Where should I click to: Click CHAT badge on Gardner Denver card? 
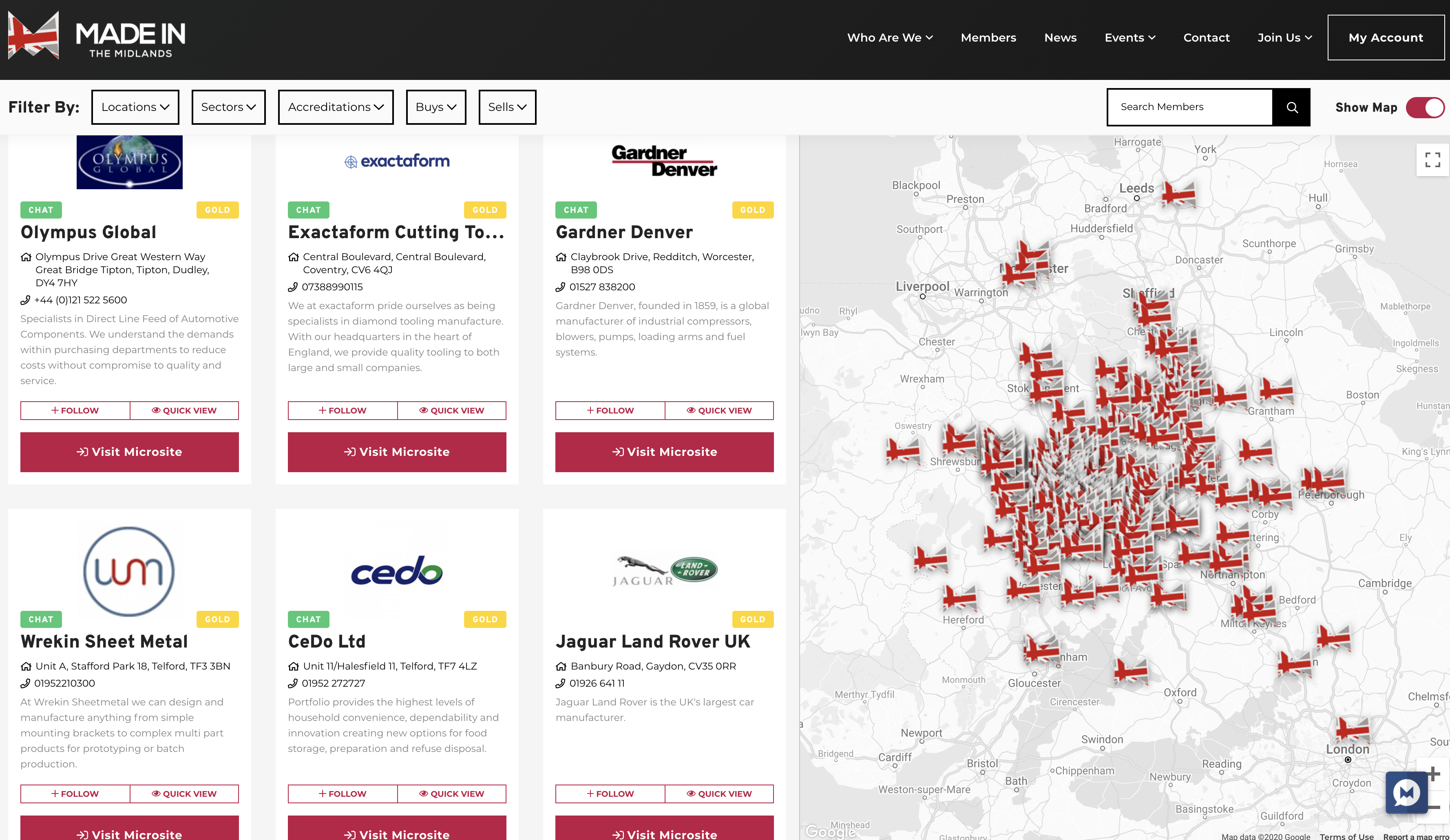click(576, 210)
